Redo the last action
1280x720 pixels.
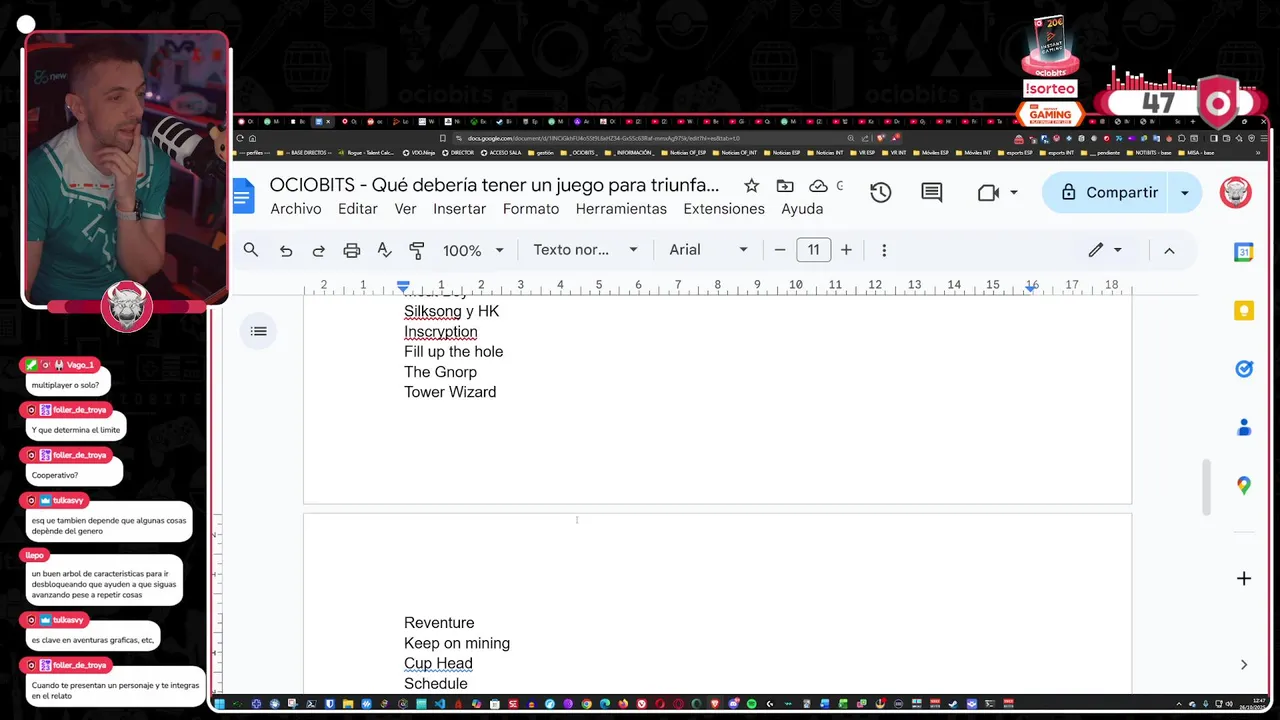(x=318, y=250)
